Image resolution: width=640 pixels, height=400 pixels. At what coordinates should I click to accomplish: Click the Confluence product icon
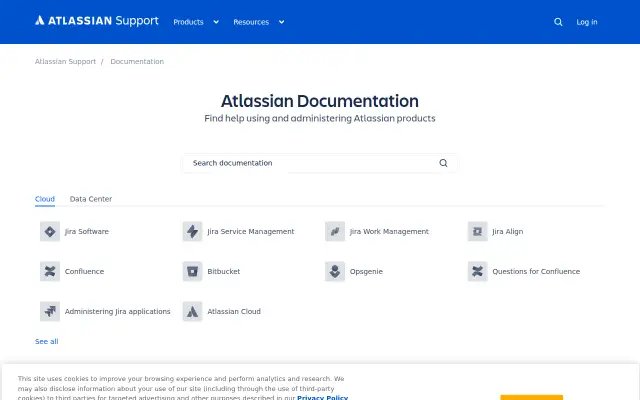[x=50, y=271]
